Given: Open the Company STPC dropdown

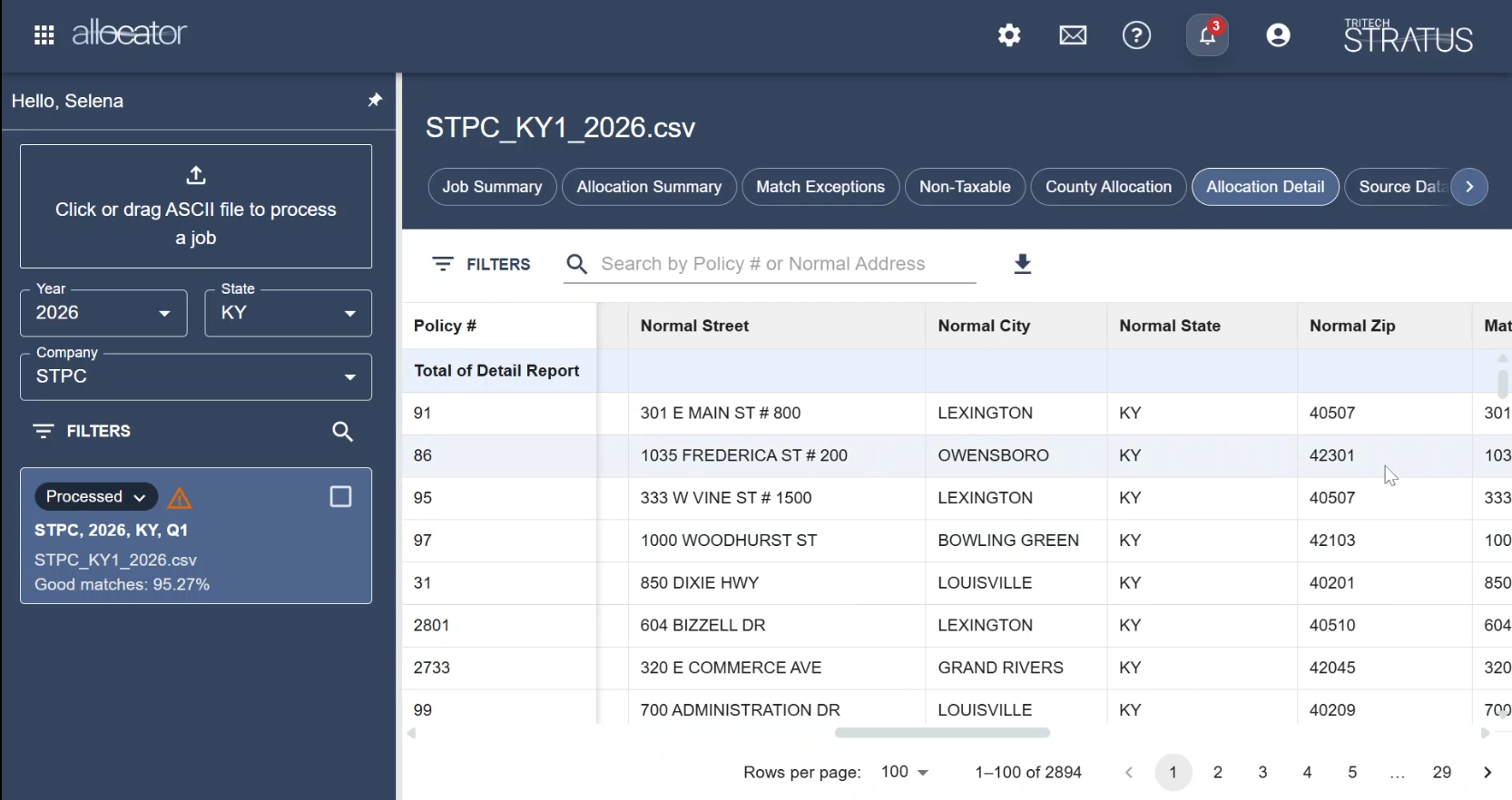Looking at the screenshot, I should pyautogui.click(x=196, y=376).
